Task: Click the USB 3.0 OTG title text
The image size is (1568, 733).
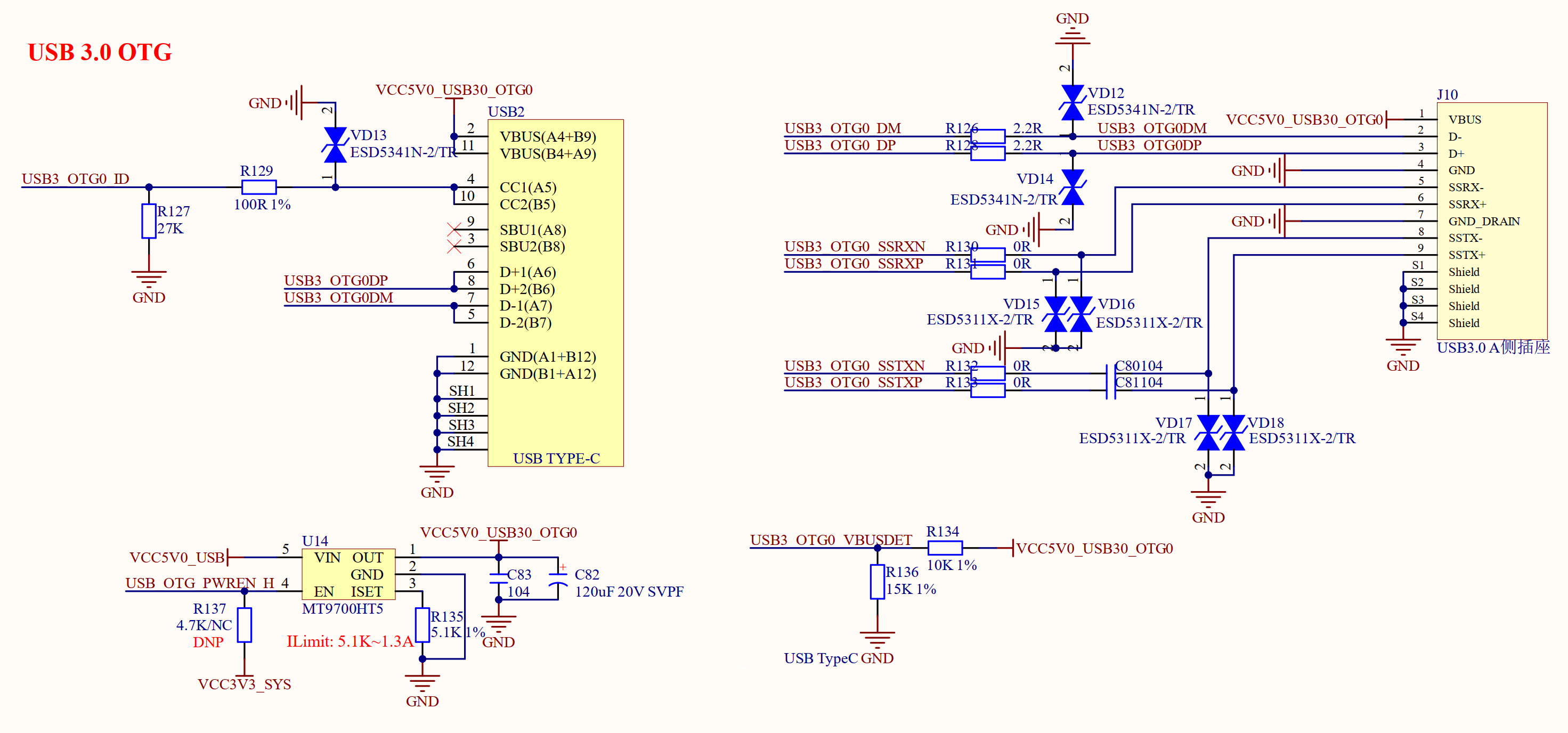Action: tap(100, 52)
